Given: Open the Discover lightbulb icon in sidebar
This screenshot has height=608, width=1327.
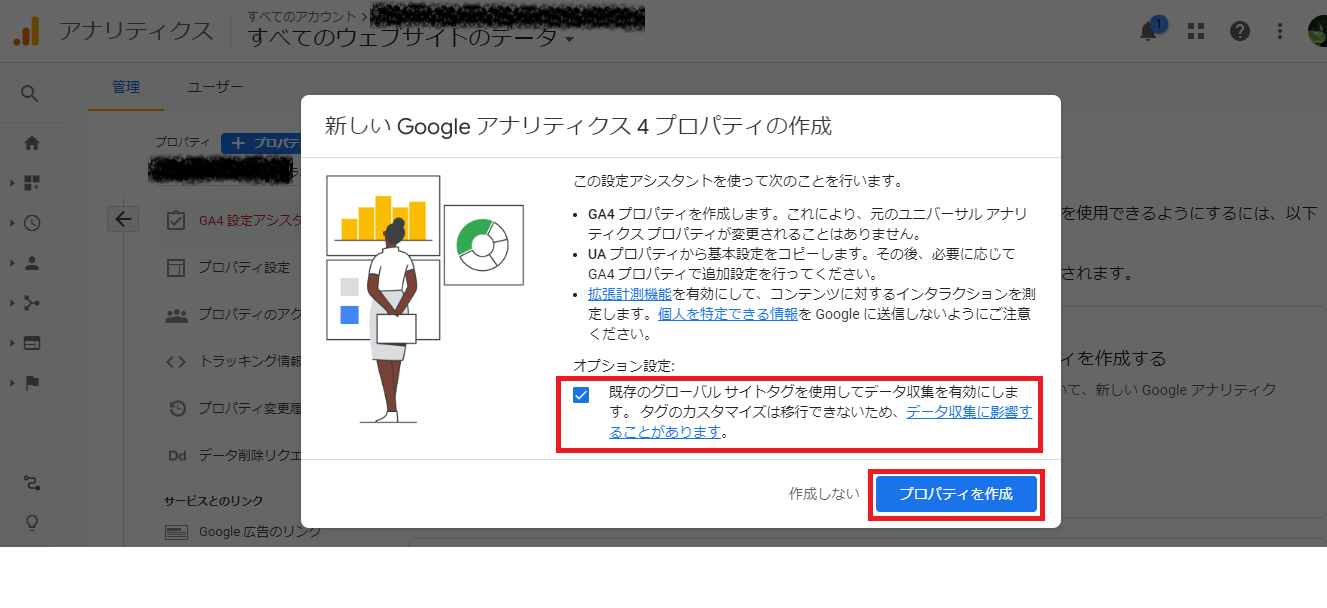Looking at the screenshot, I should tap(31, 523).
